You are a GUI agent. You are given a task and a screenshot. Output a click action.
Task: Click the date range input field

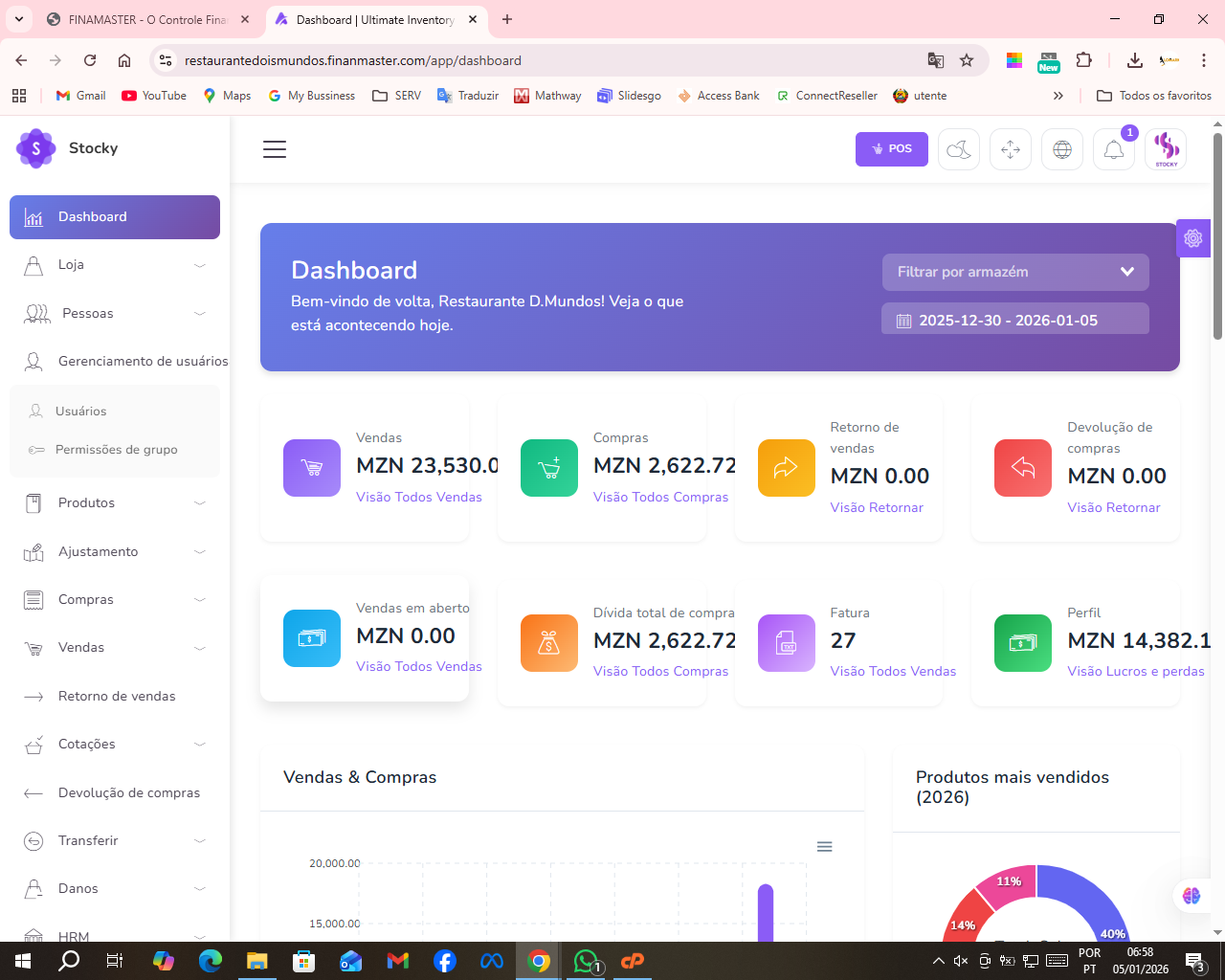[x=1014, y=321]
